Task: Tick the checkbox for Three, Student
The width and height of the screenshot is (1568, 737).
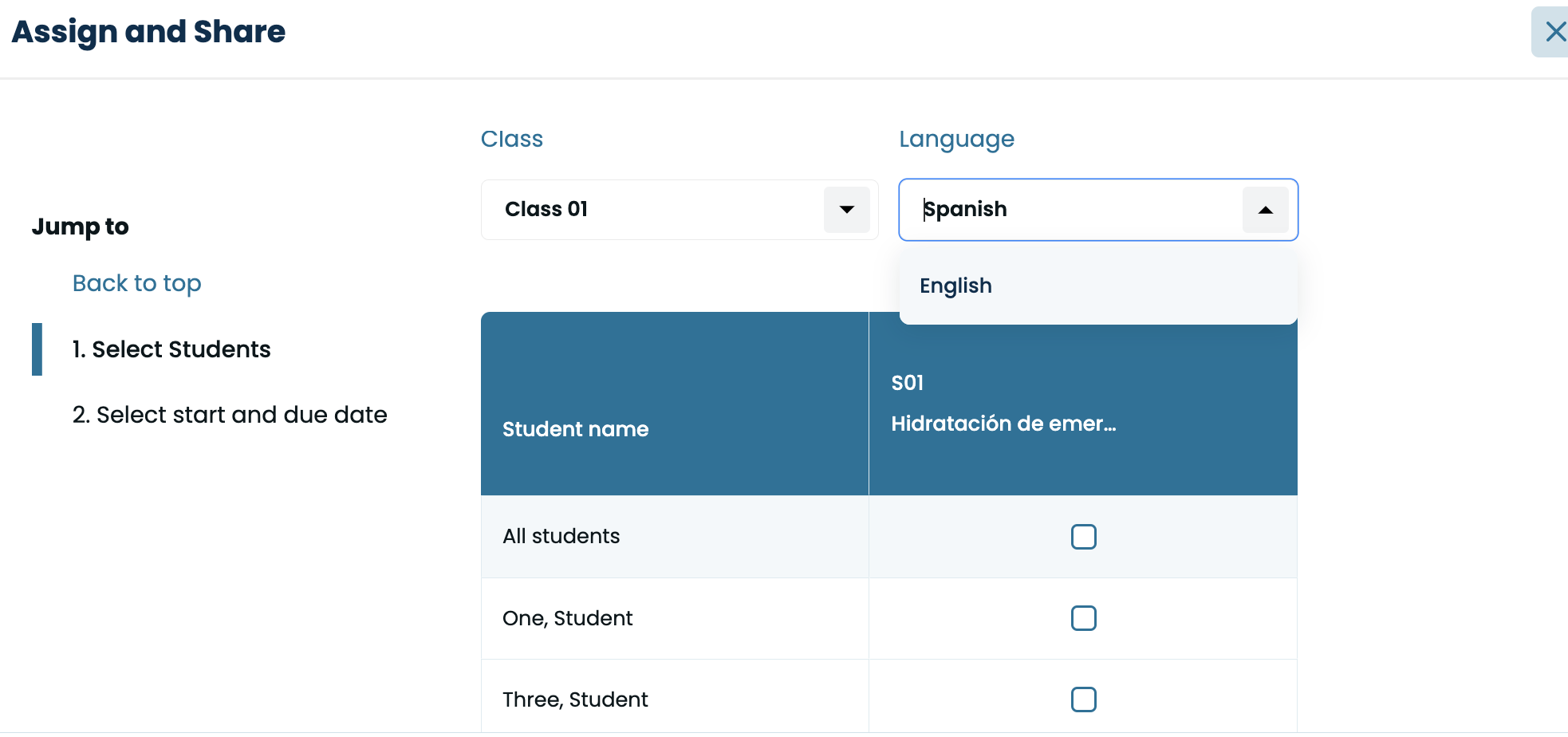Action: [1084, 700]
